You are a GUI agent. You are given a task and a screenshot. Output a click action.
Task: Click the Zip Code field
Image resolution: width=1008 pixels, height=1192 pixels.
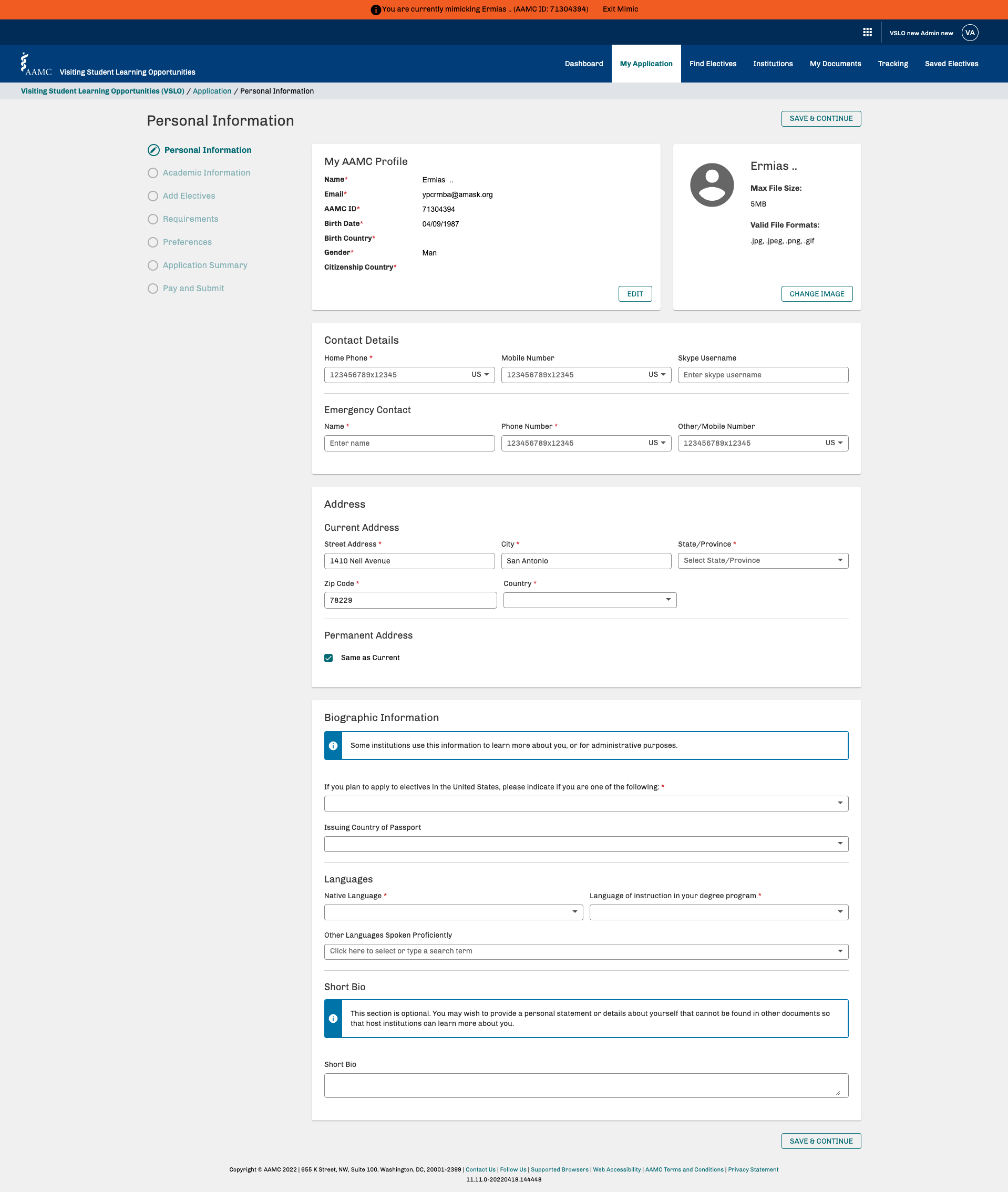[410, 601]
